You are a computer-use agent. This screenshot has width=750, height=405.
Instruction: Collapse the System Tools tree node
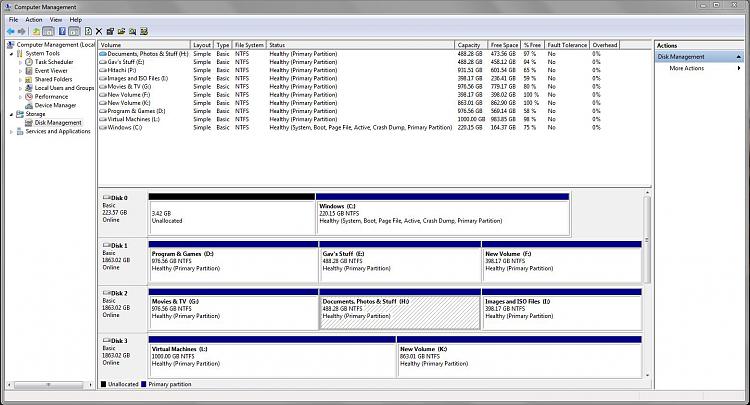tap(11, 54)
